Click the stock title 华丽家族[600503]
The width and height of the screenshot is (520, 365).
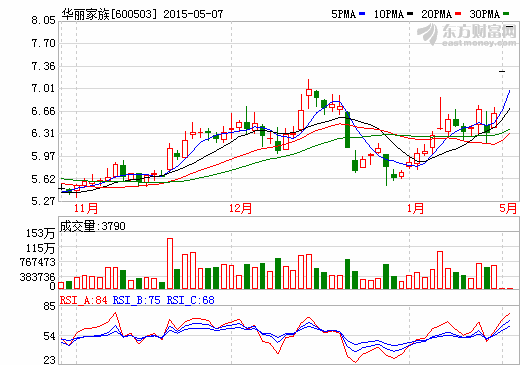[x=109, y=14]
